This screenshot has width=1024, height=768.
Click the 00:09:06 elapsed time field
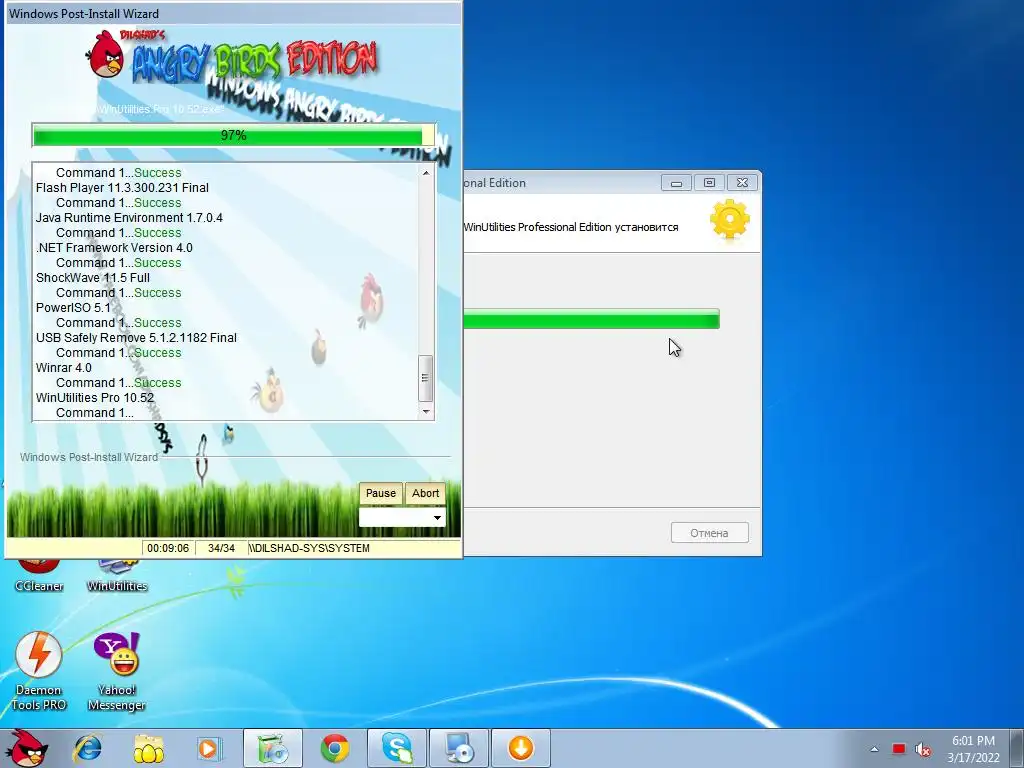click(x=168, y=548)
